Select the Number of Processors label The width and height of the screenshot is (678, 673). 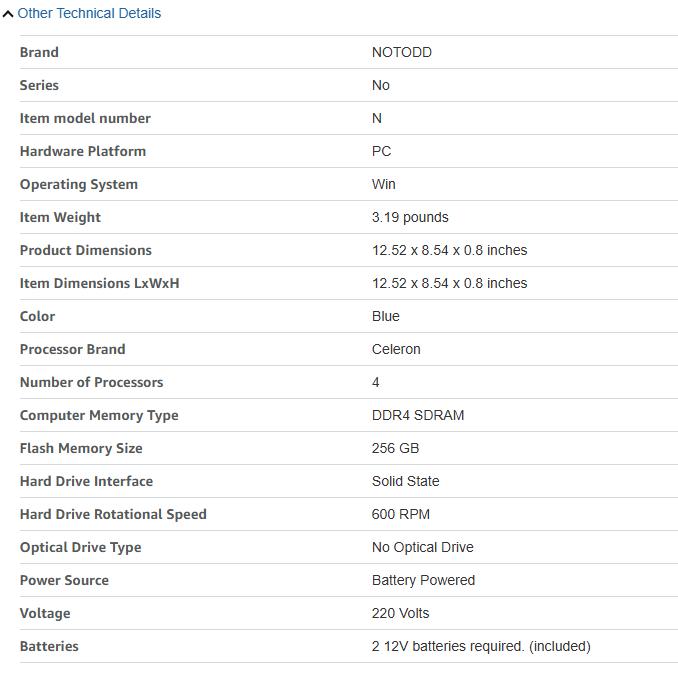[x=91, y=382]
